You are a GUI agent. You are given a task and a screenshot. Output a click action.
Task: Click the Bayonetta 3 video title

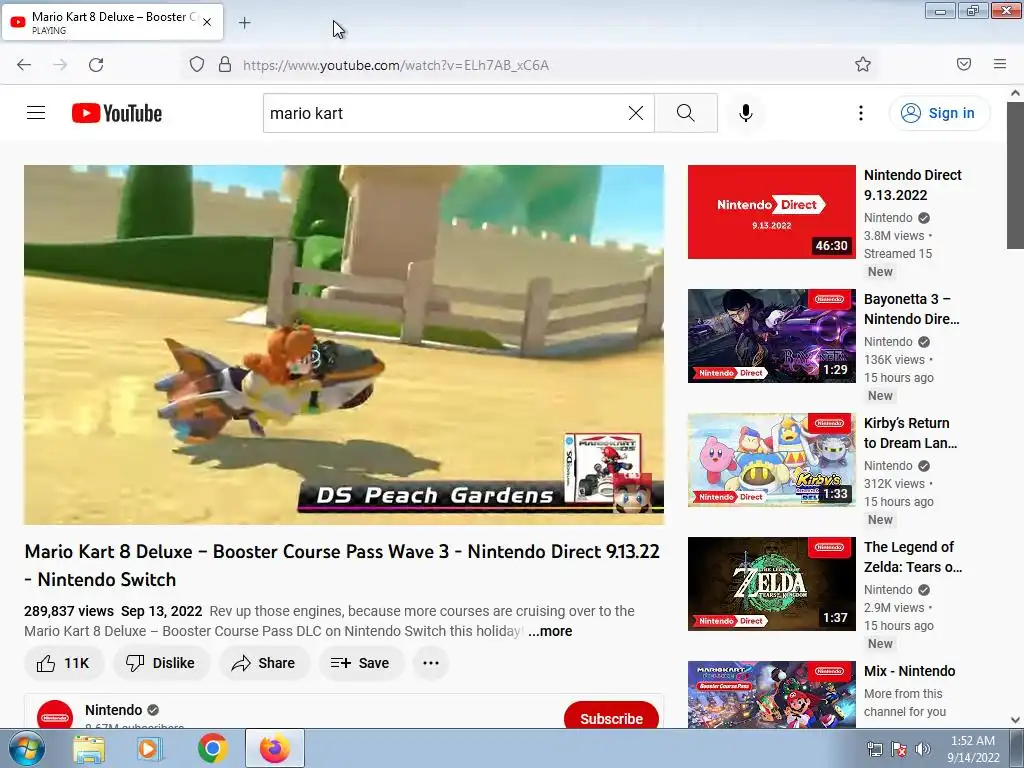(x=912, y=309)
